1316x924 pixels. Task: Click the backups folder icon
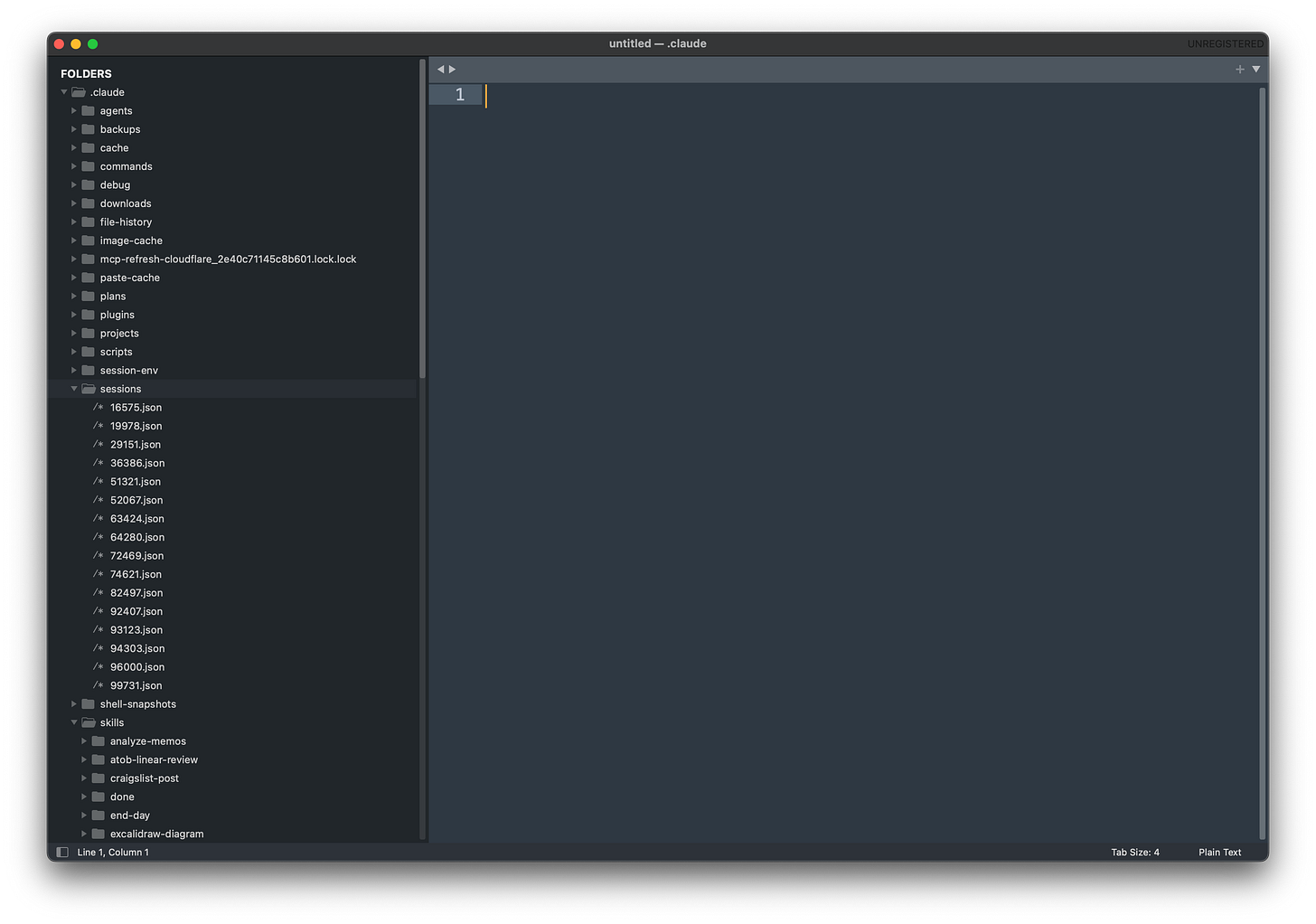(89, 129)
